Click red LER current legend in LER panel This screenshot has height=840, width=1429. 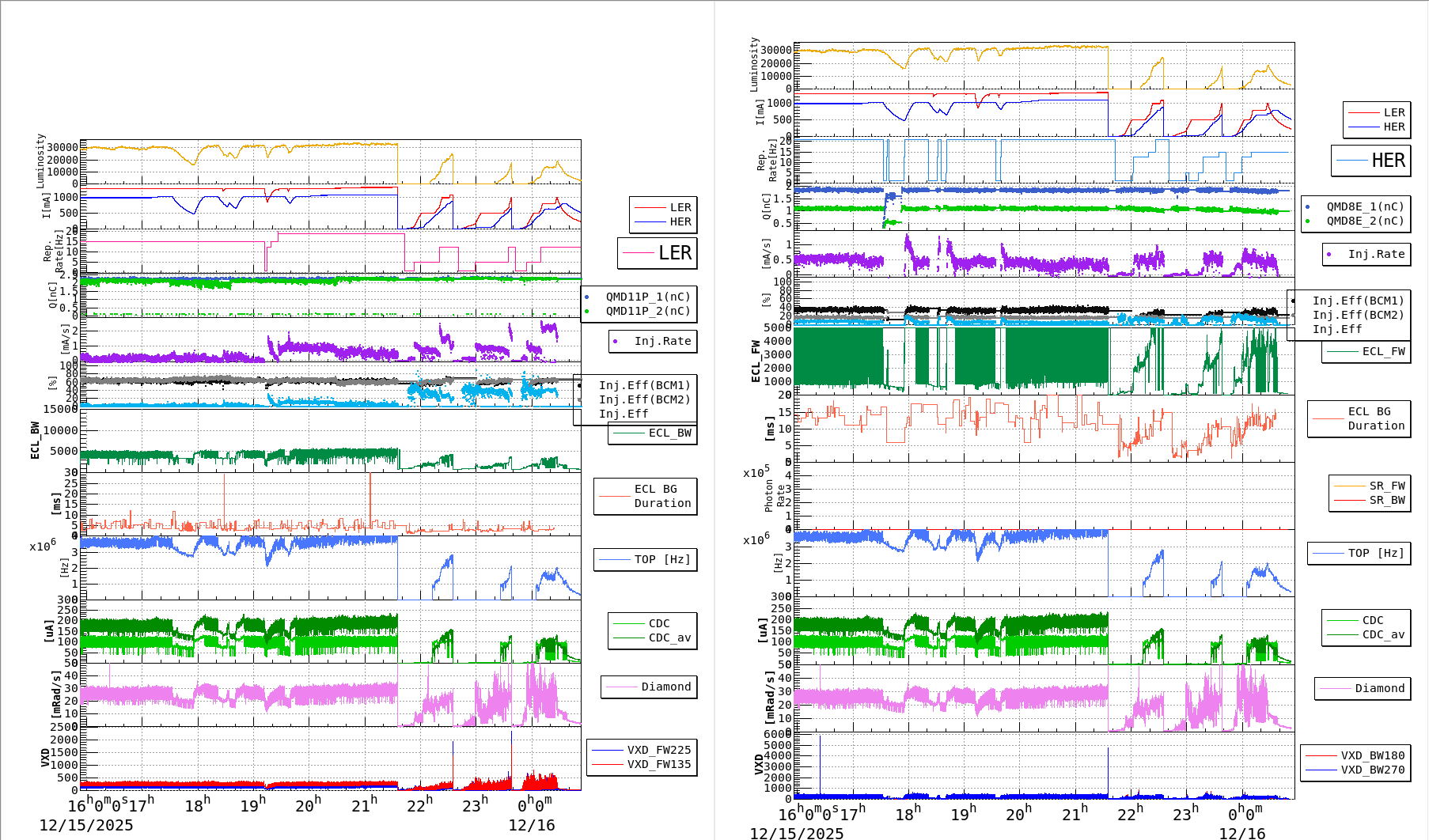(x=680, y=207)
